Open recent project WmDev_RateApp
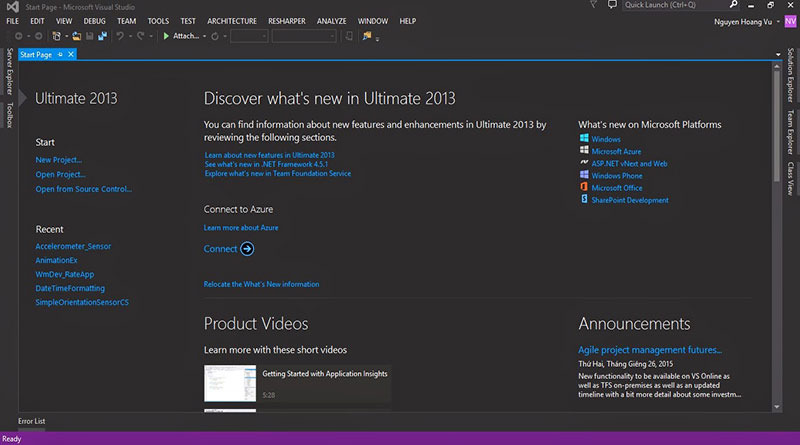800x445 pixels. tap(65, 275)
